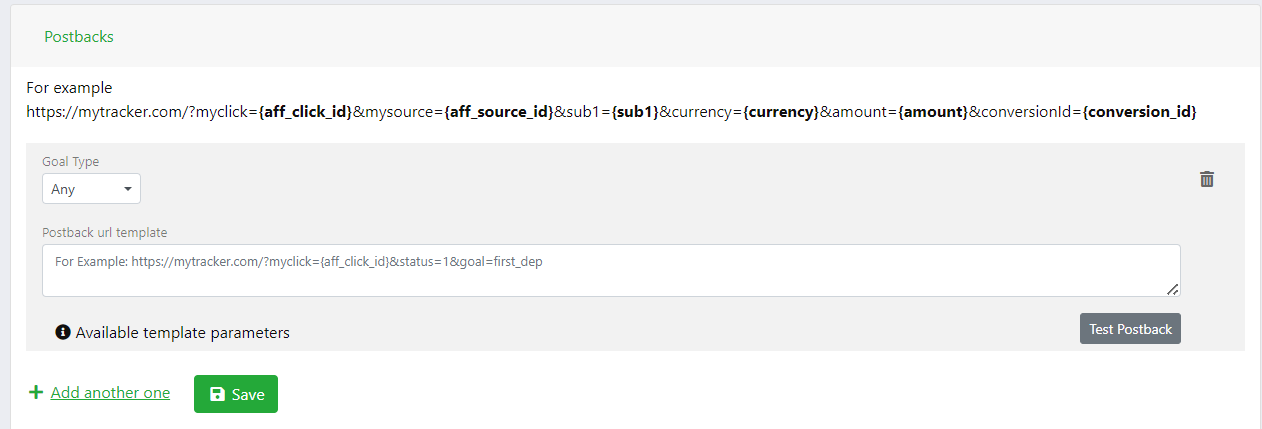Open the Goal Type dropdown set to Any
Viewport: 1262px width, 429px height.
point(91,189)
